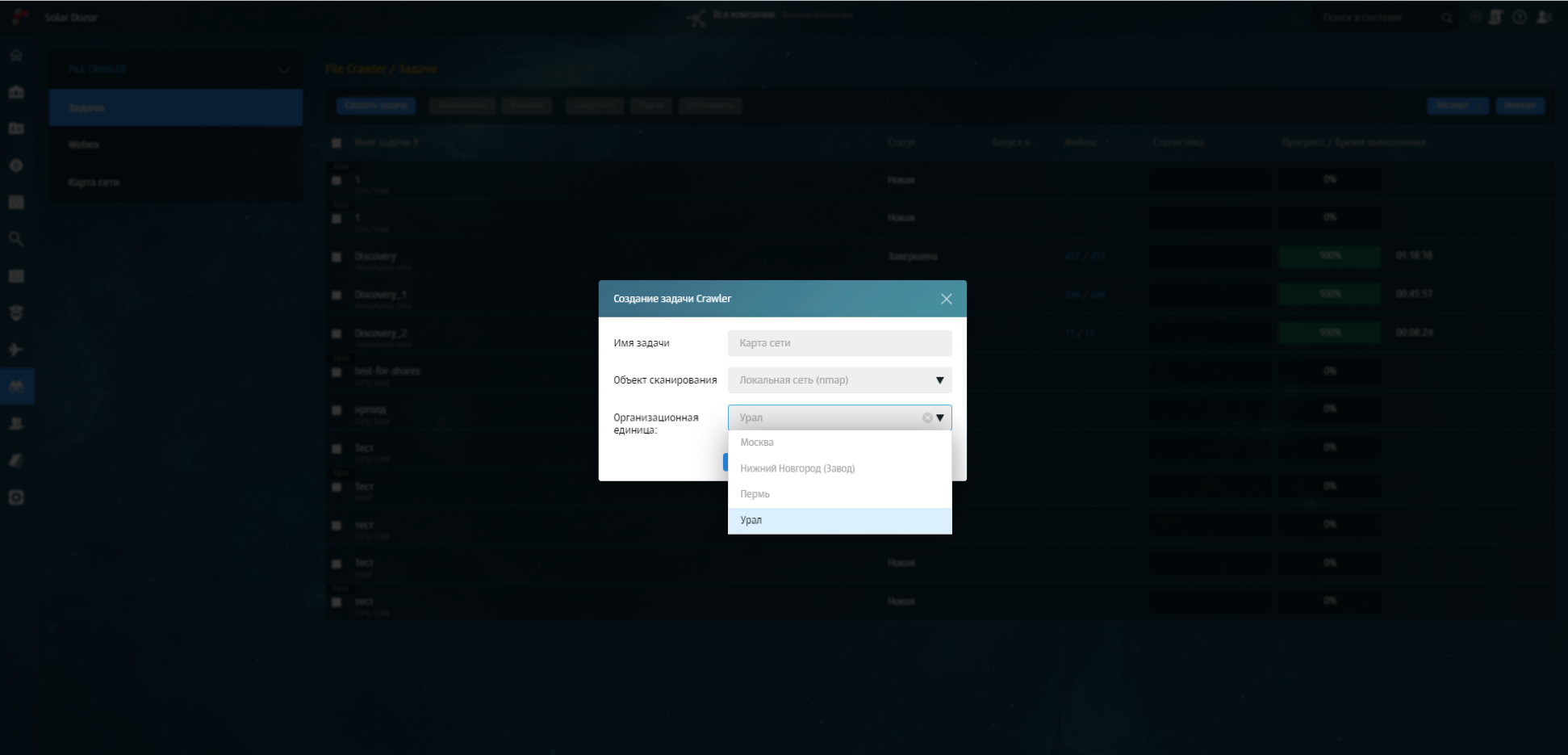Open the user account icon
Image resolution: width=1568 pixels, height=755 pixels.
pos(1544,17)
